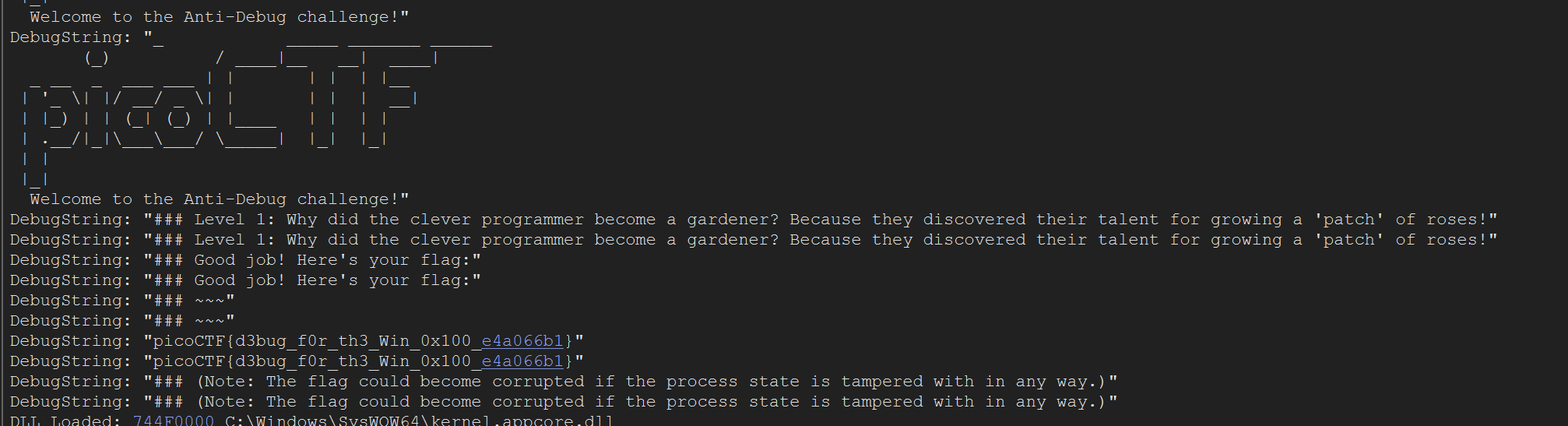This screenshot has height=426, width=1568.
Task: Open the e4a066b1 link in the lower flag line
Action: tap(522, 361)
